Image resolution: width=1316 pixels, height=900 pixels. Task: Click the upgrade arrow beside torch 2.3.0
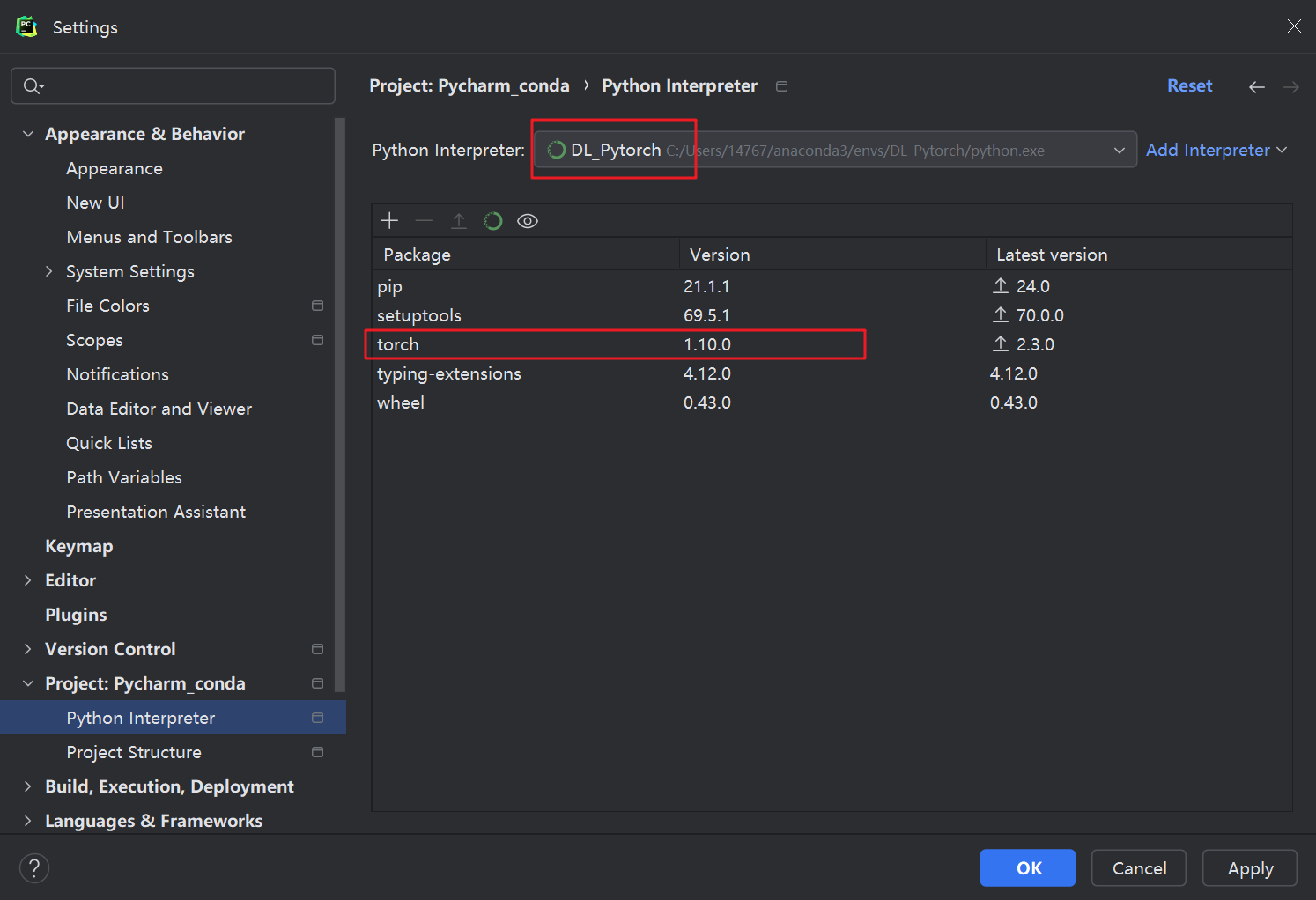[x=1001, y=343]
